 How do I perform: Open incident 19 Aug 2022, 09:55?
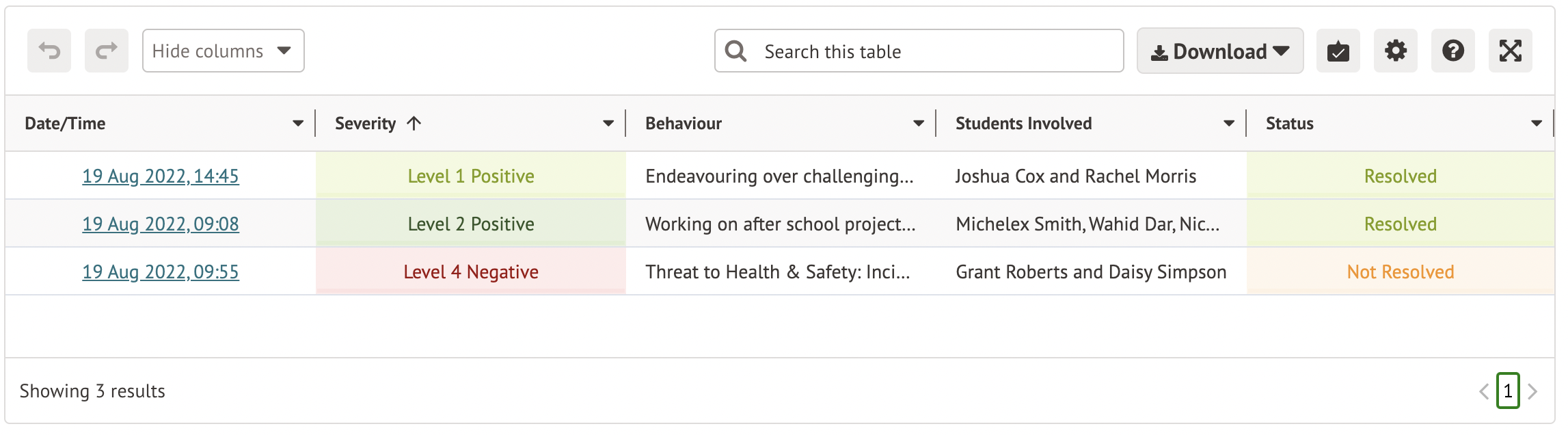coord(161,272)
